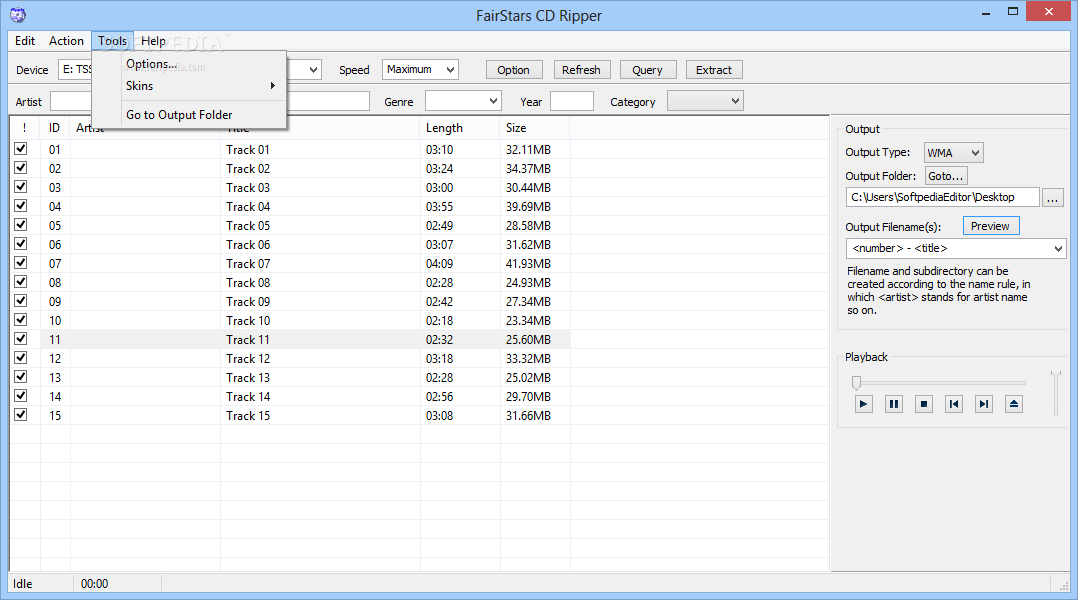The height and width of the screenshot is (600, 1078).
Task: Click the Idle status bar text
Action: 23,584
